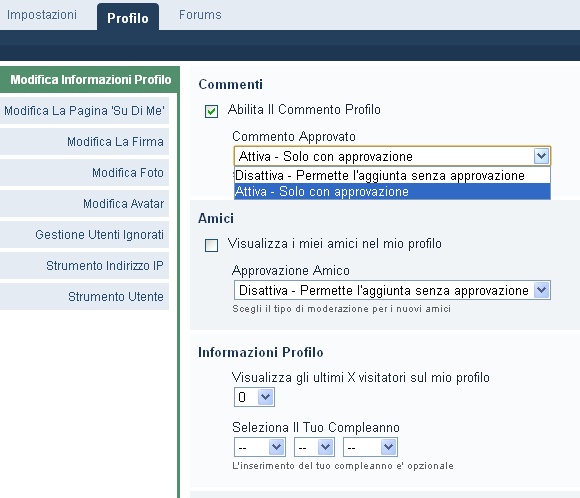
Task: Go to Modifica La Firma
Action: [x=84, y=142]
